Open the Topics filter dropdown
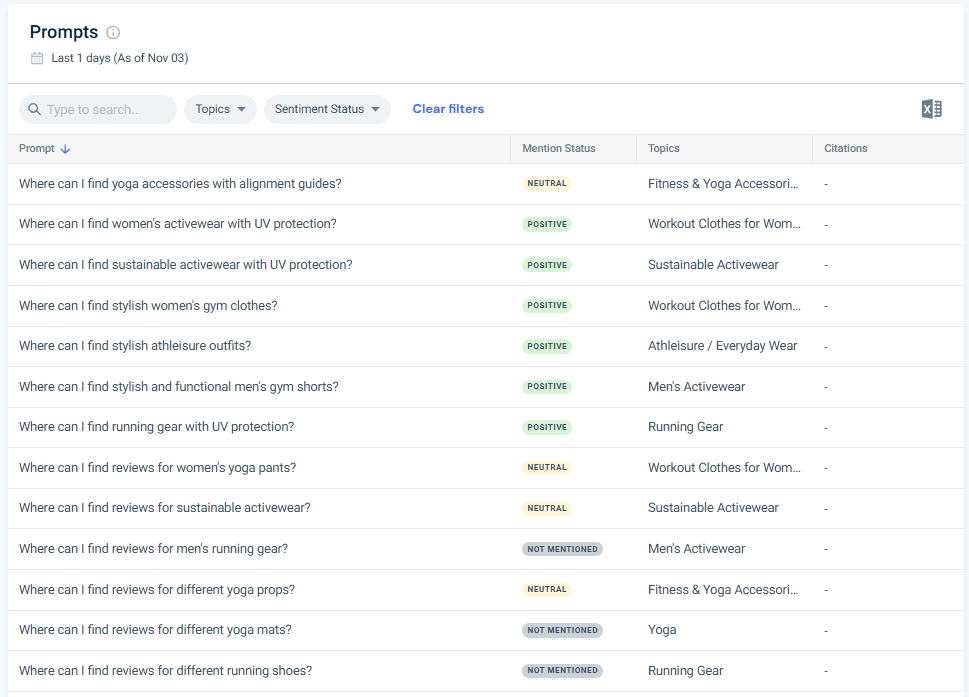This screenshot has height=697, width=969. tap(220, 108)
